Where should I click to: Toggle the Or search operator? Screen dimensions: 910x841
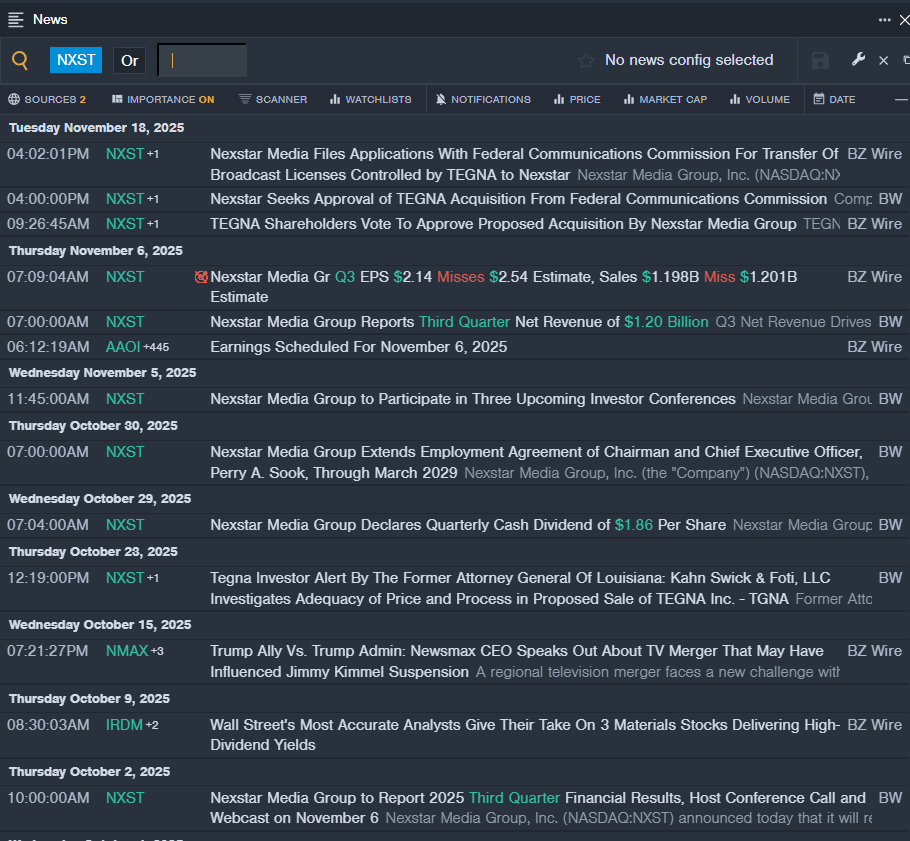pos(129,60)
